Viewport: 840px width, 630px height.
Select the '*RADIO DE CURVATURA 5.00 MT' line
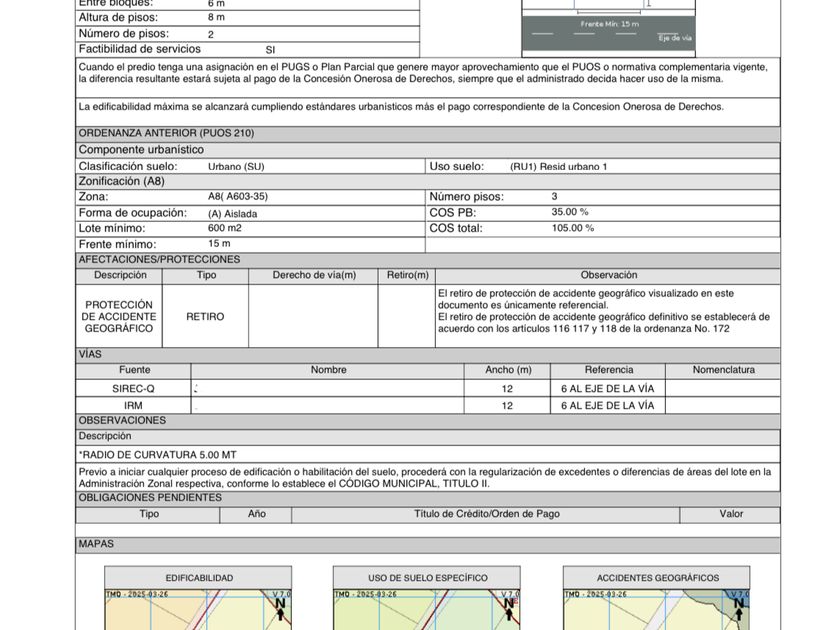[x=158, y=455]
